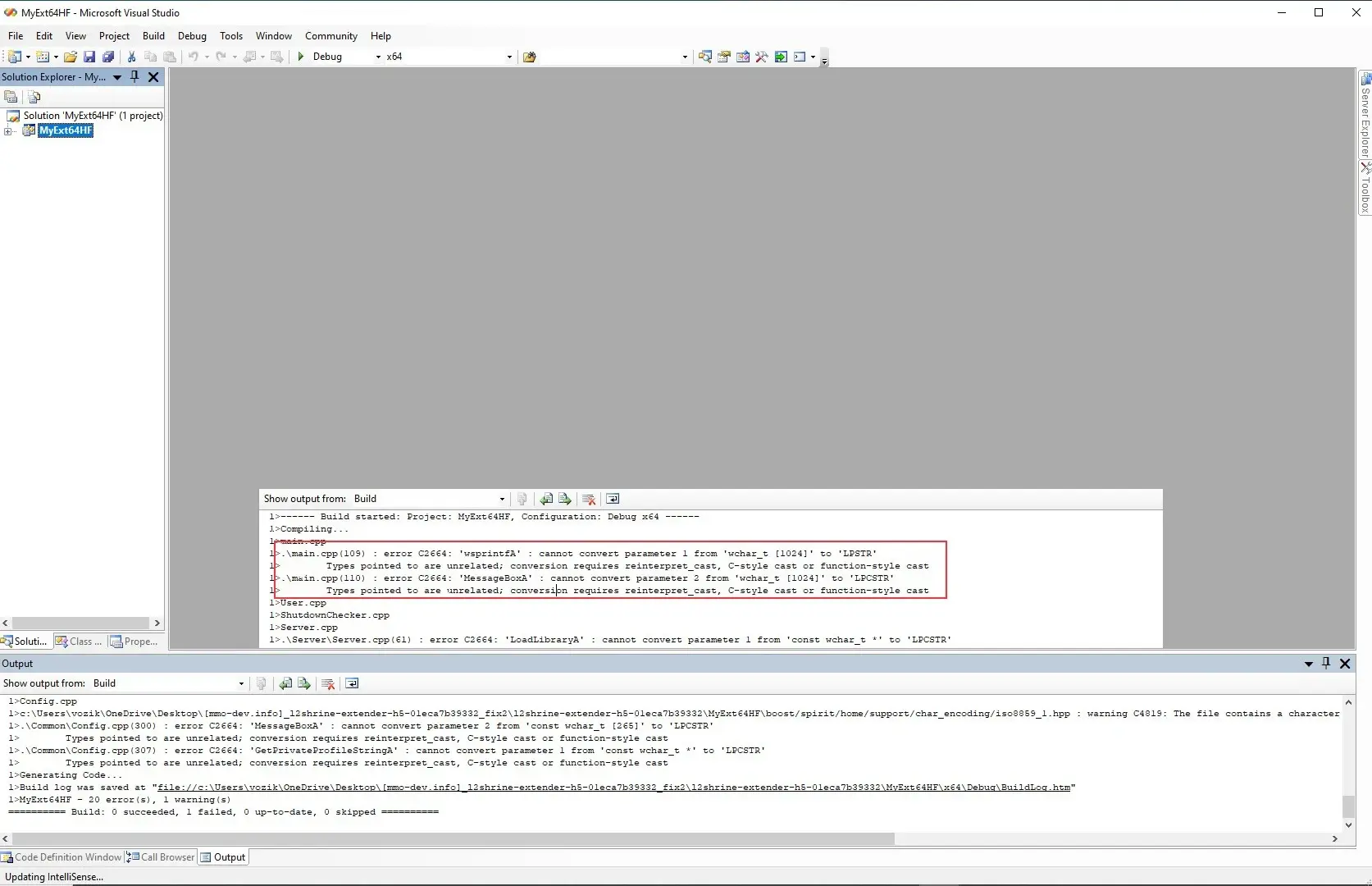The height and width of the screenshot is (886, 1372).
Task: Open the x64 solution platform dropdown
Action: [509, 57]
